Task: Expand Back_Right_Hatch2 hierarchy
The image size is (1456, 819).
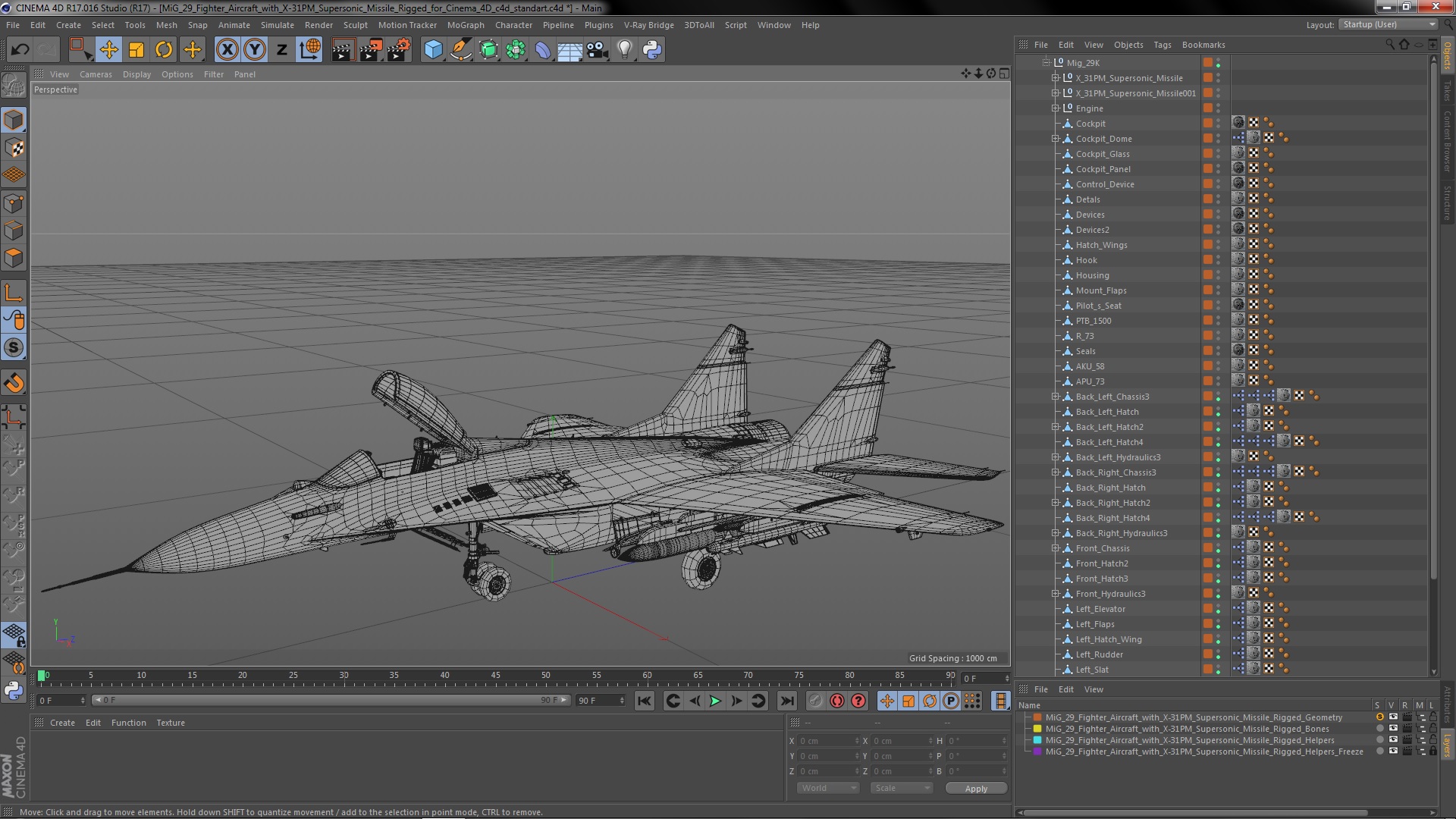Action: click(x=1055, y=503)
